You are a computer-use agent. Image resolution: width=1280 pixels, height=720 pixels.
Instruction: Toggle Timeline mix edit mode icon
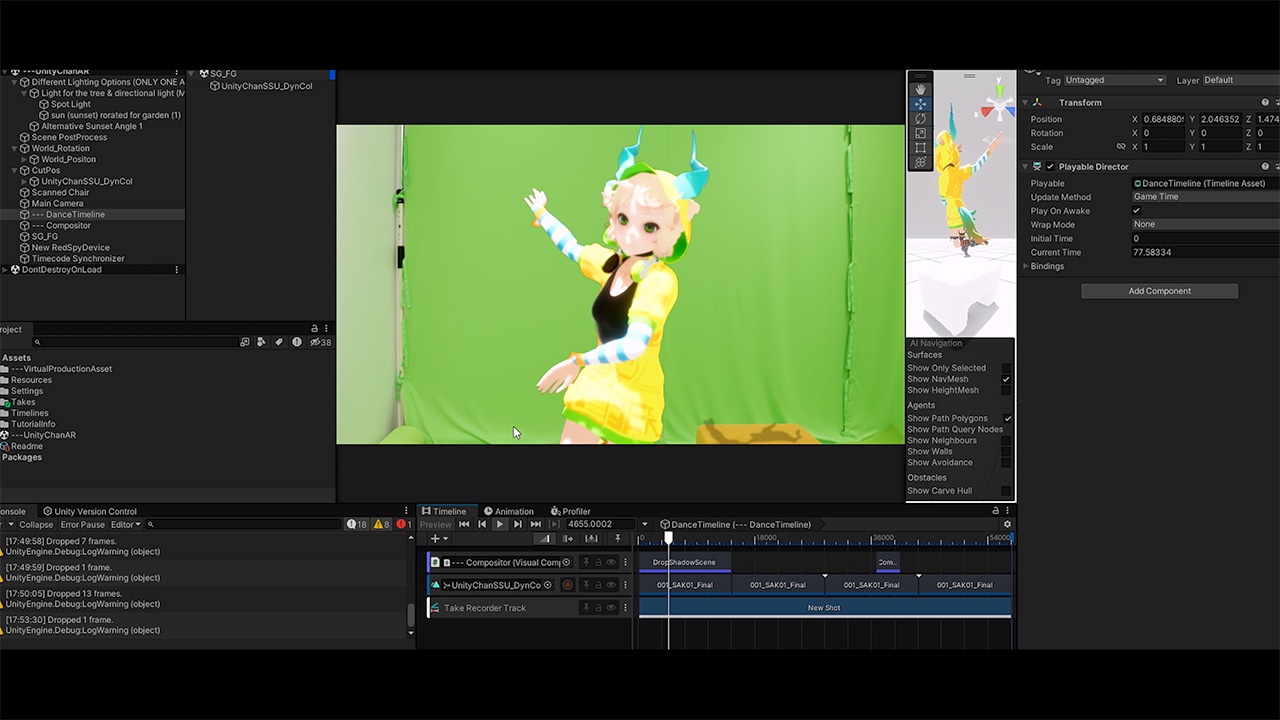pyautogui.click(x=544, y=539)
